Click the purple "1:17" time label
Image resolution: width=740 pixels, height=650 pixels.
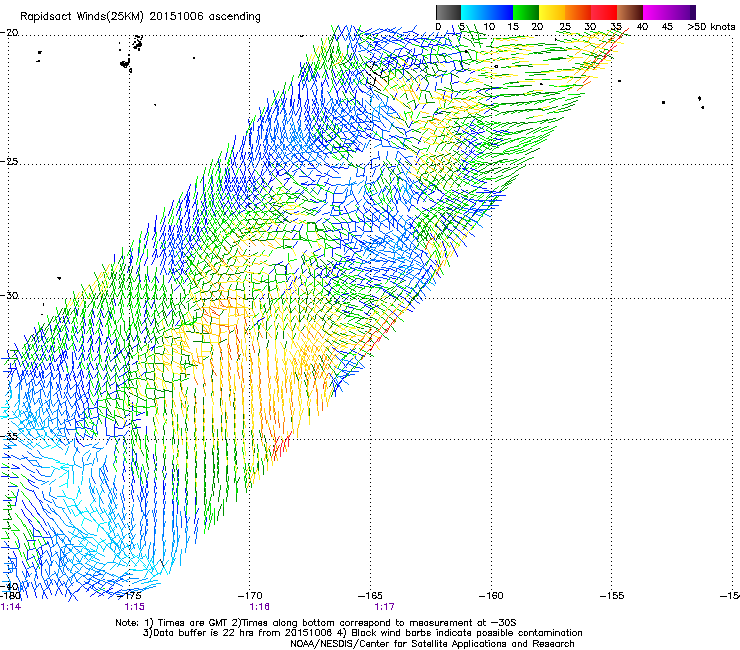[384, 607]
